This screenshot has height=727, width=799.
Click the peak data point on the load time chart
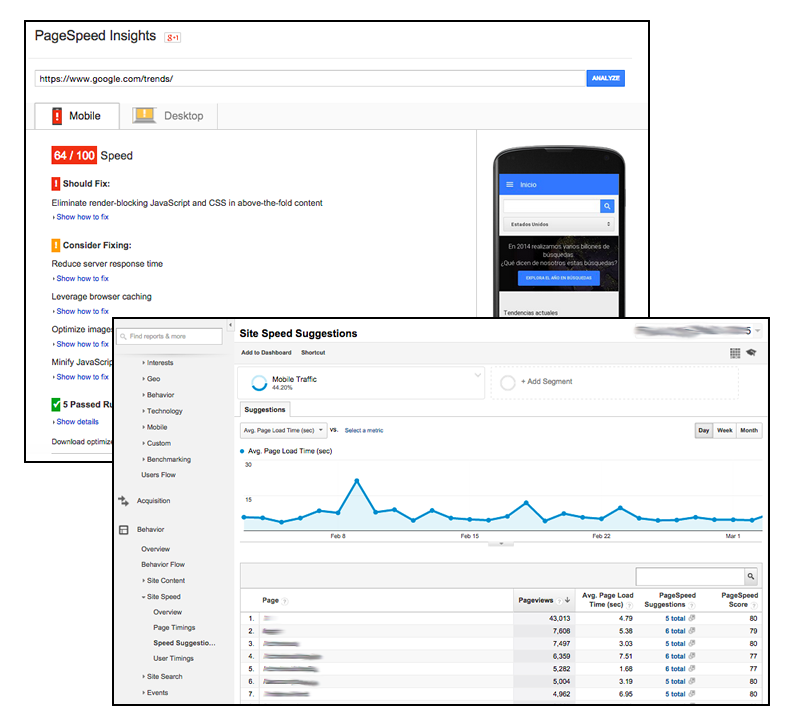tap(357, 480)
